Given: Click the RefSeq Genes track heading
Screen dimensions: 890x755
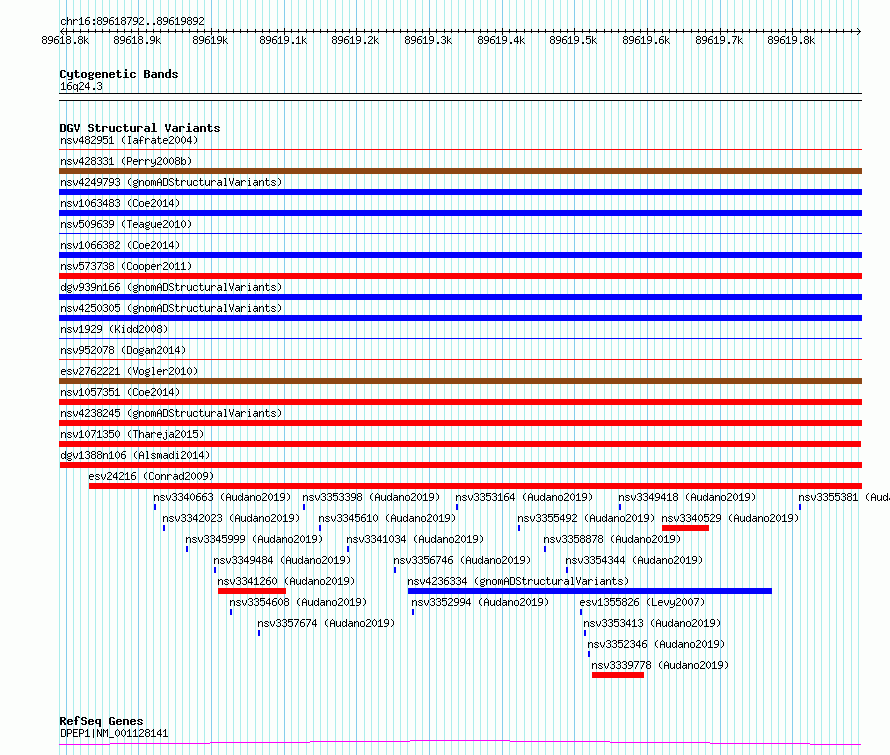Looking at the screenshot, I should click(101, 721).
